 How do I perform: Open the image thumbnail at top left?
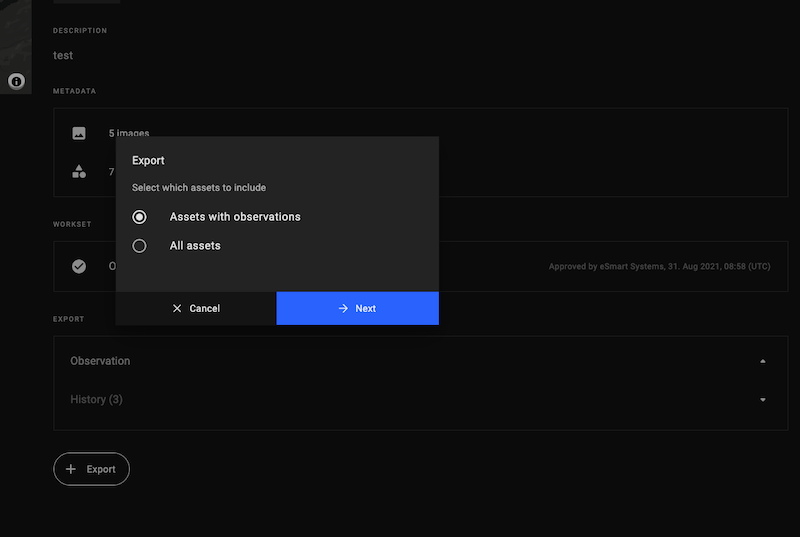15,40
